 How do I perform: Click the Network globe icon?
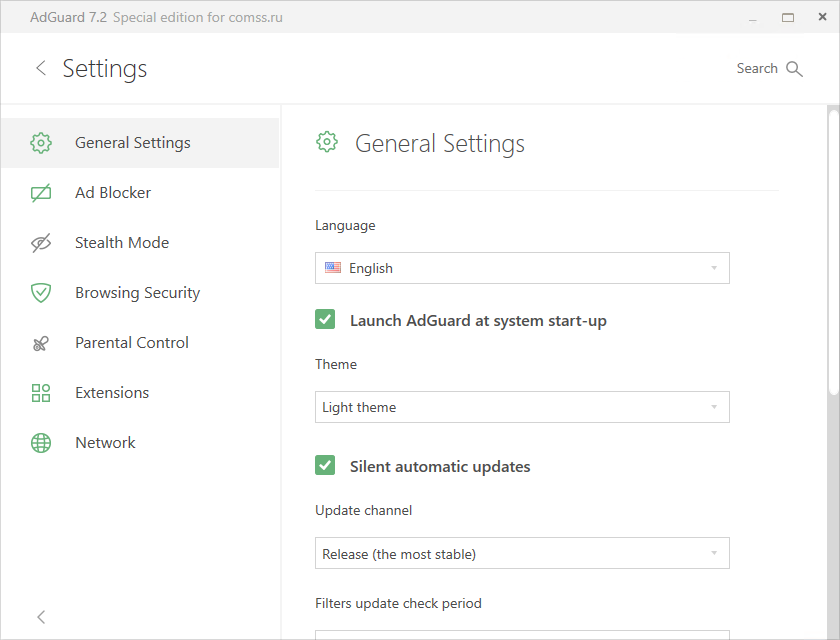[x=41, y=443]
